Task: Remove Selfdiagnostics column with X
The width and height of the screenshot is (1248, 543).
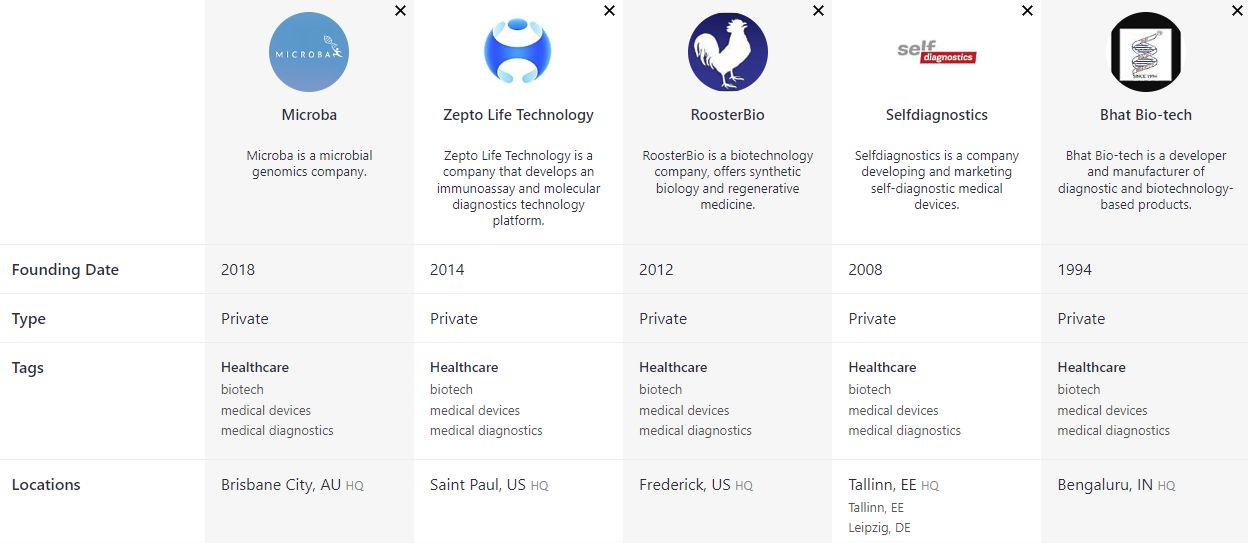Action: 1027,11
